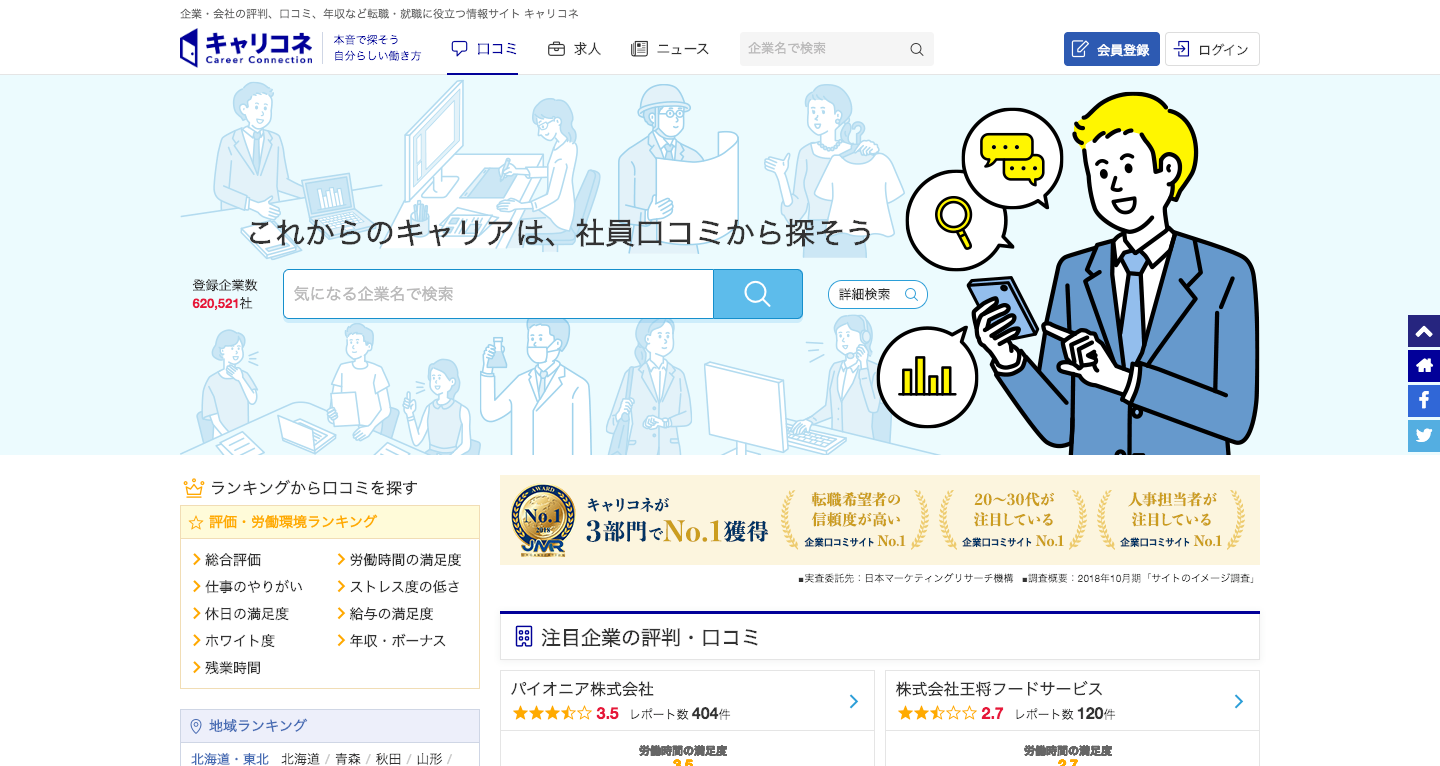
Task: Click the 評価・労働環境ランキング heading
Action: click(293, 522)
